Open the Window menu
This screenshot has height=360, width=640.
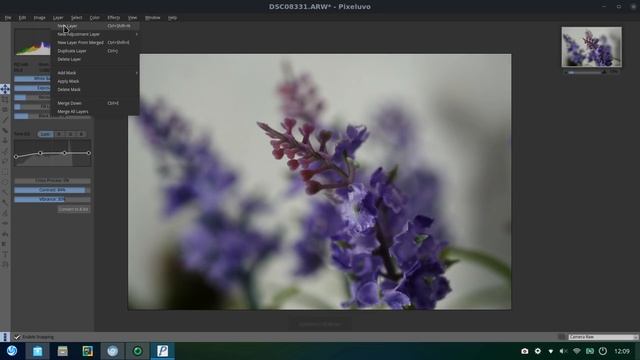pos(153,18)
